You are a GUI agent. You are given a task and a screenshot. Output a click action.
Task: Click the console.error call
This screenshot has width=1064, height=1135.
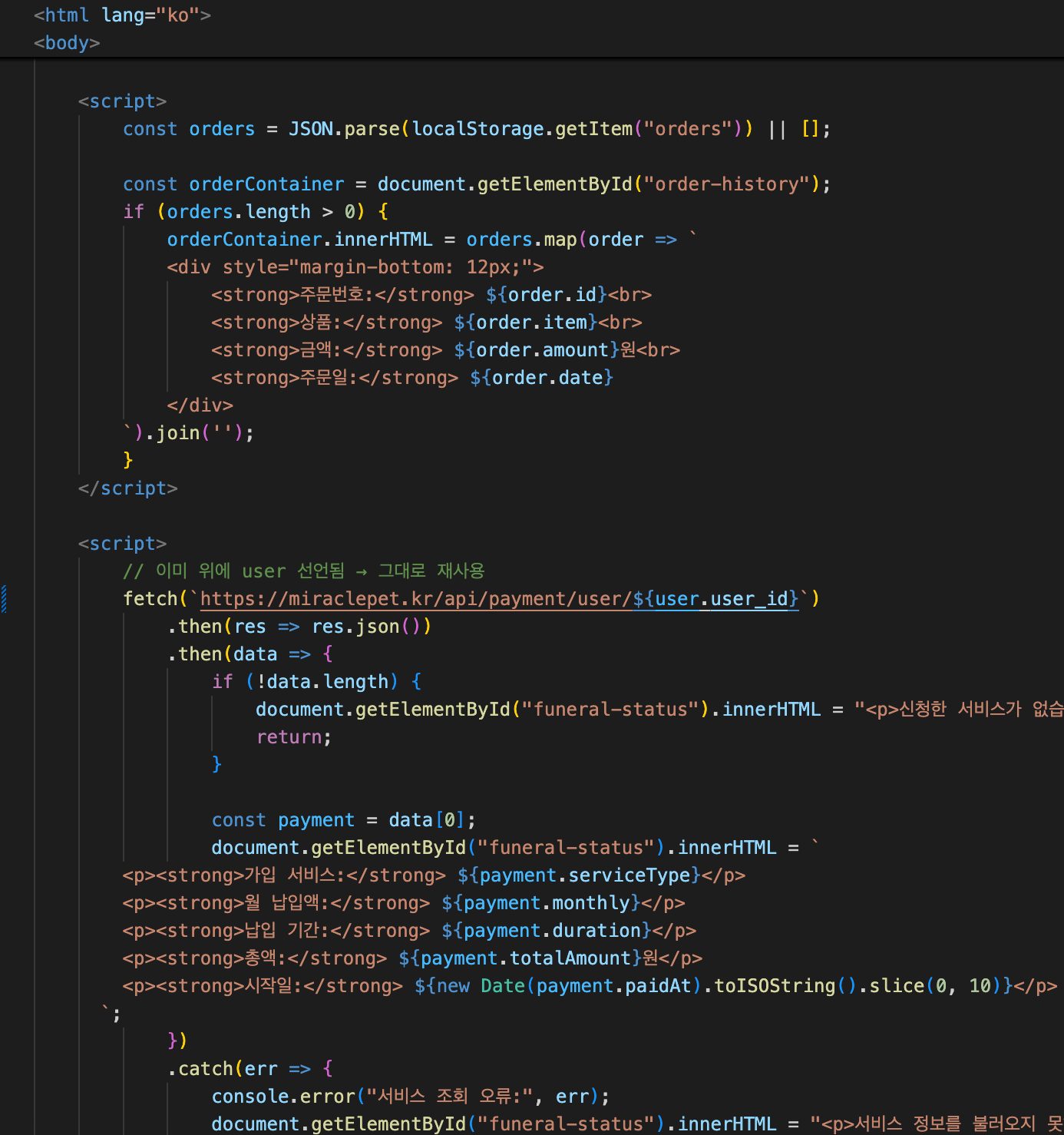tap(283, 1097)
